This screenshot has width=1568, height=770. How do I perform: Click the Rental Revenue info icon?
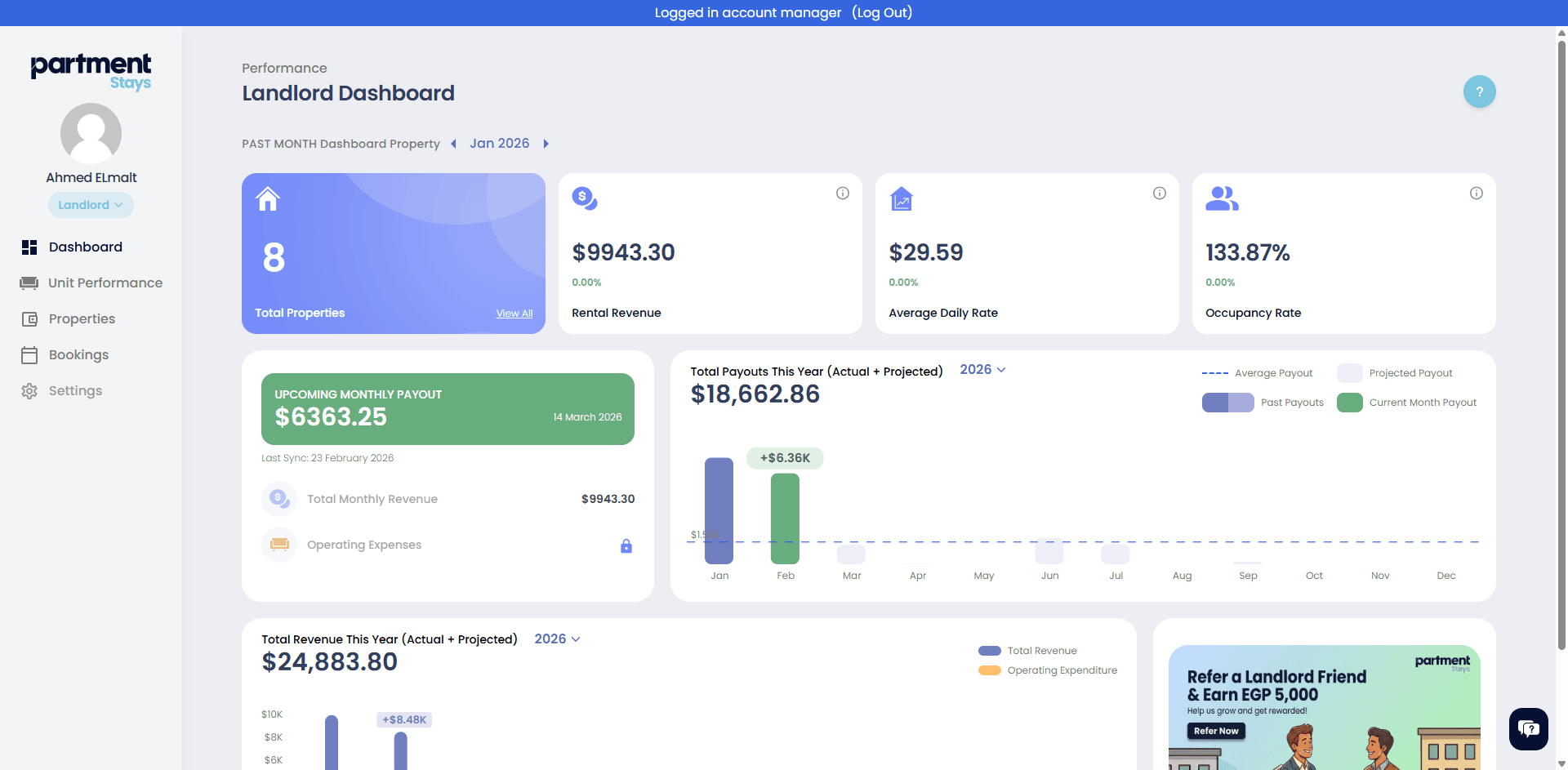(x=842, y=194)
